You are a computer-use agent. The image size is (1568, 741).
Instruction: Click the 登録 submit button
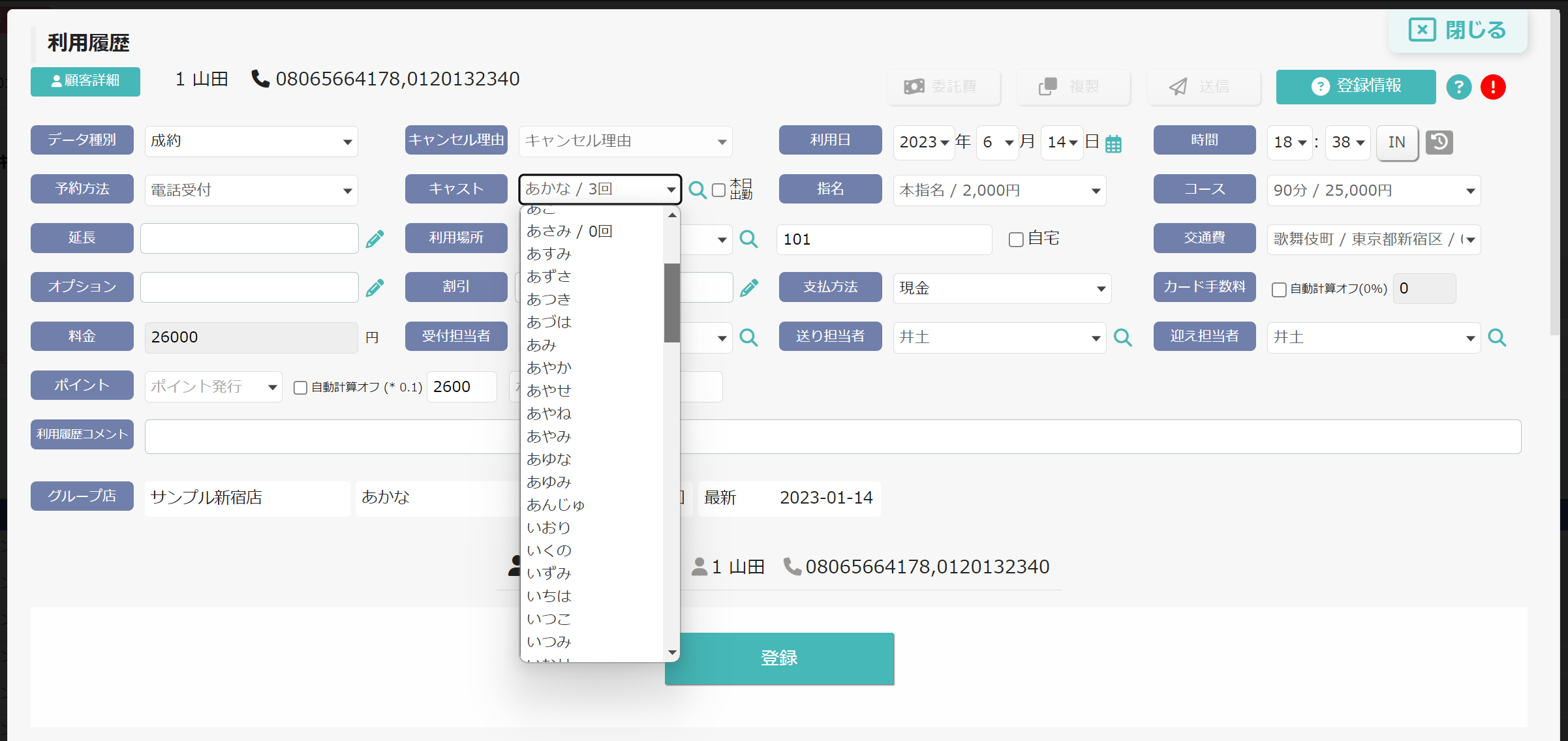tap(779, 658)
